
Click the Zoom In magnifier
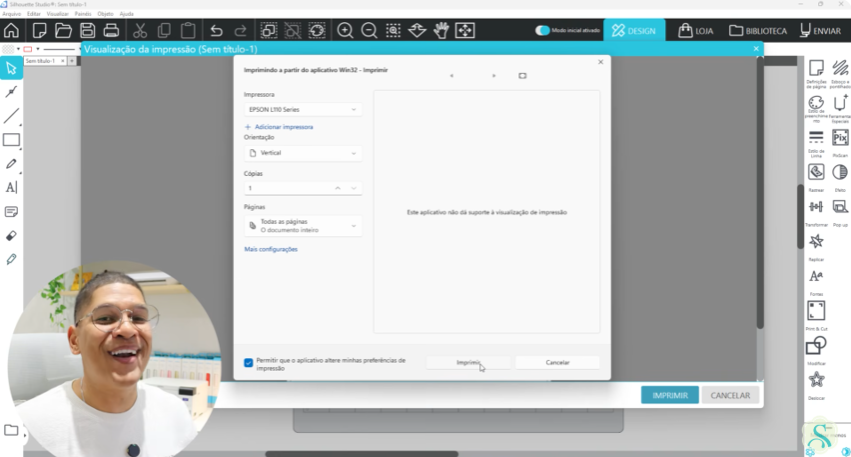[345, 30]
